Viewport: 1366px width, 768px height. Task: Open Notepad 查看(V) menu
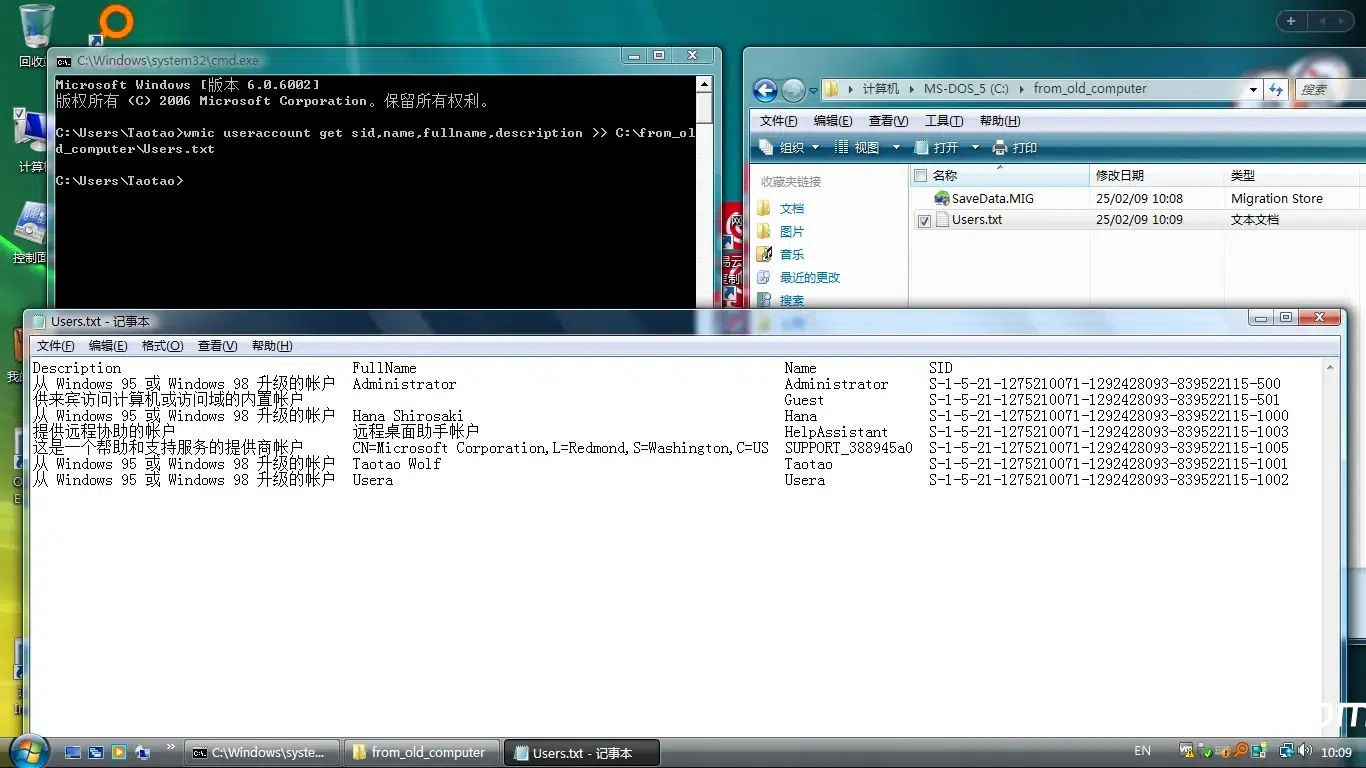[x=218, y=346]
